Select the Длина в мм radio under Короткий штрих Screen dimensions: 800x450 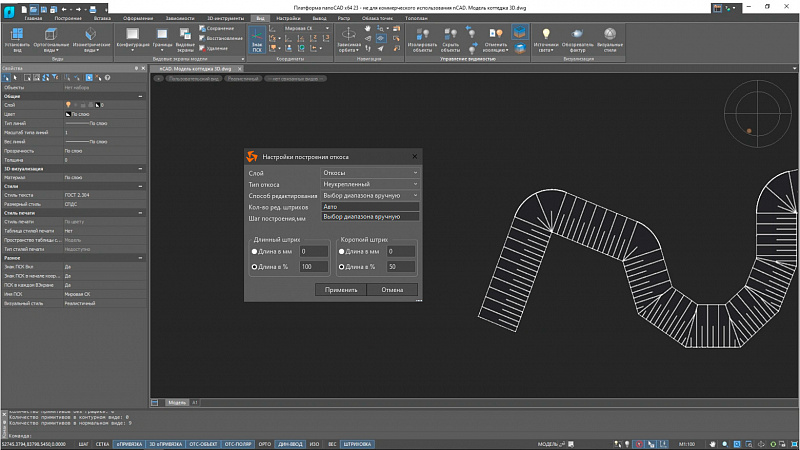point(341,252)
